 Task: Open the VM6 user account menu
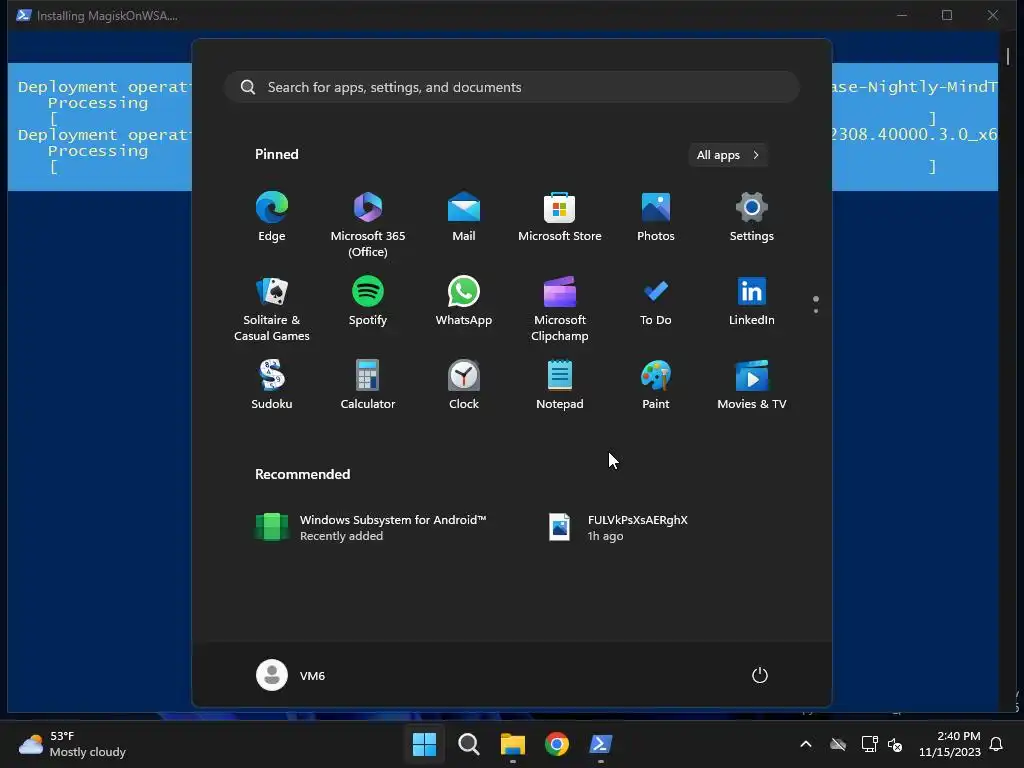(291, 675)
